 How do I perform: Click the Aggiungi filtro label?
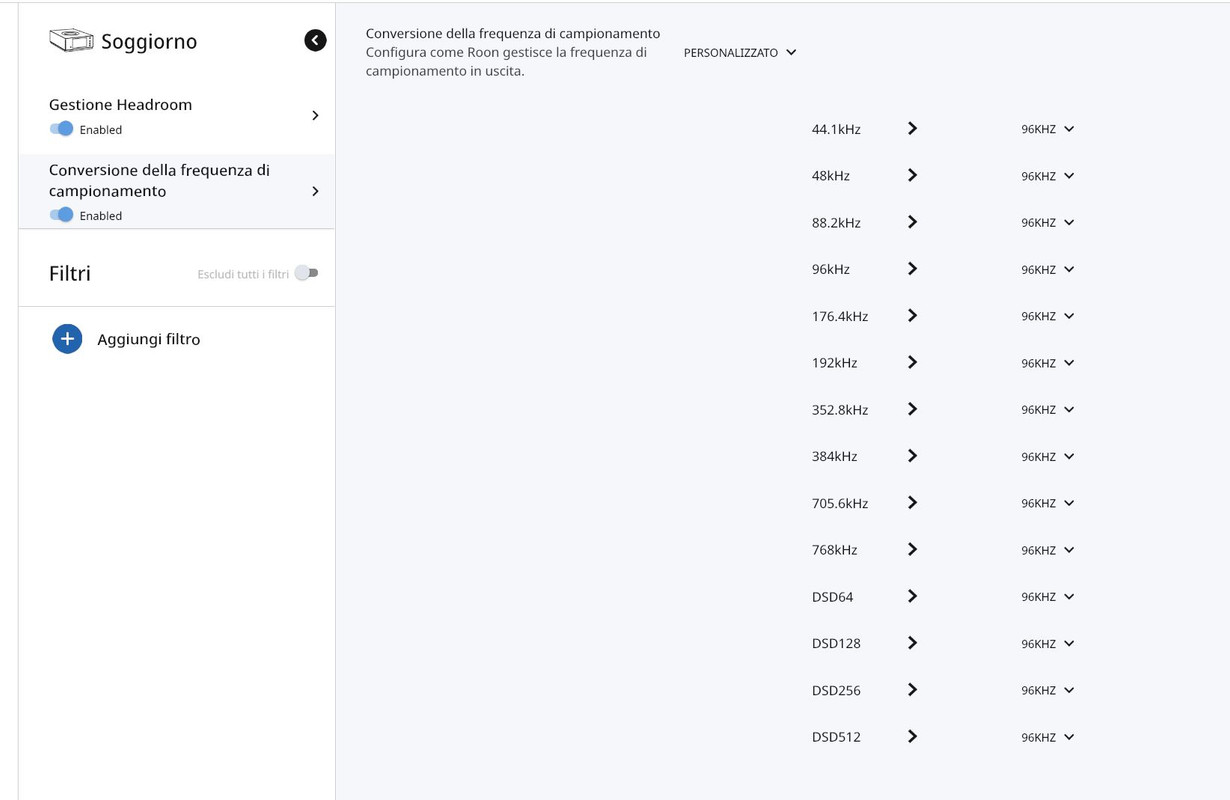point(149,339)
